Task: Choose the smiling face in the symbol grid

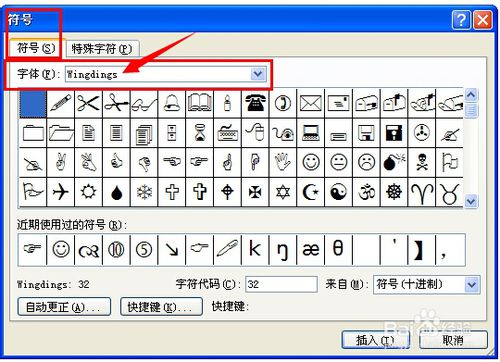Action: click(x=311, y=163)
